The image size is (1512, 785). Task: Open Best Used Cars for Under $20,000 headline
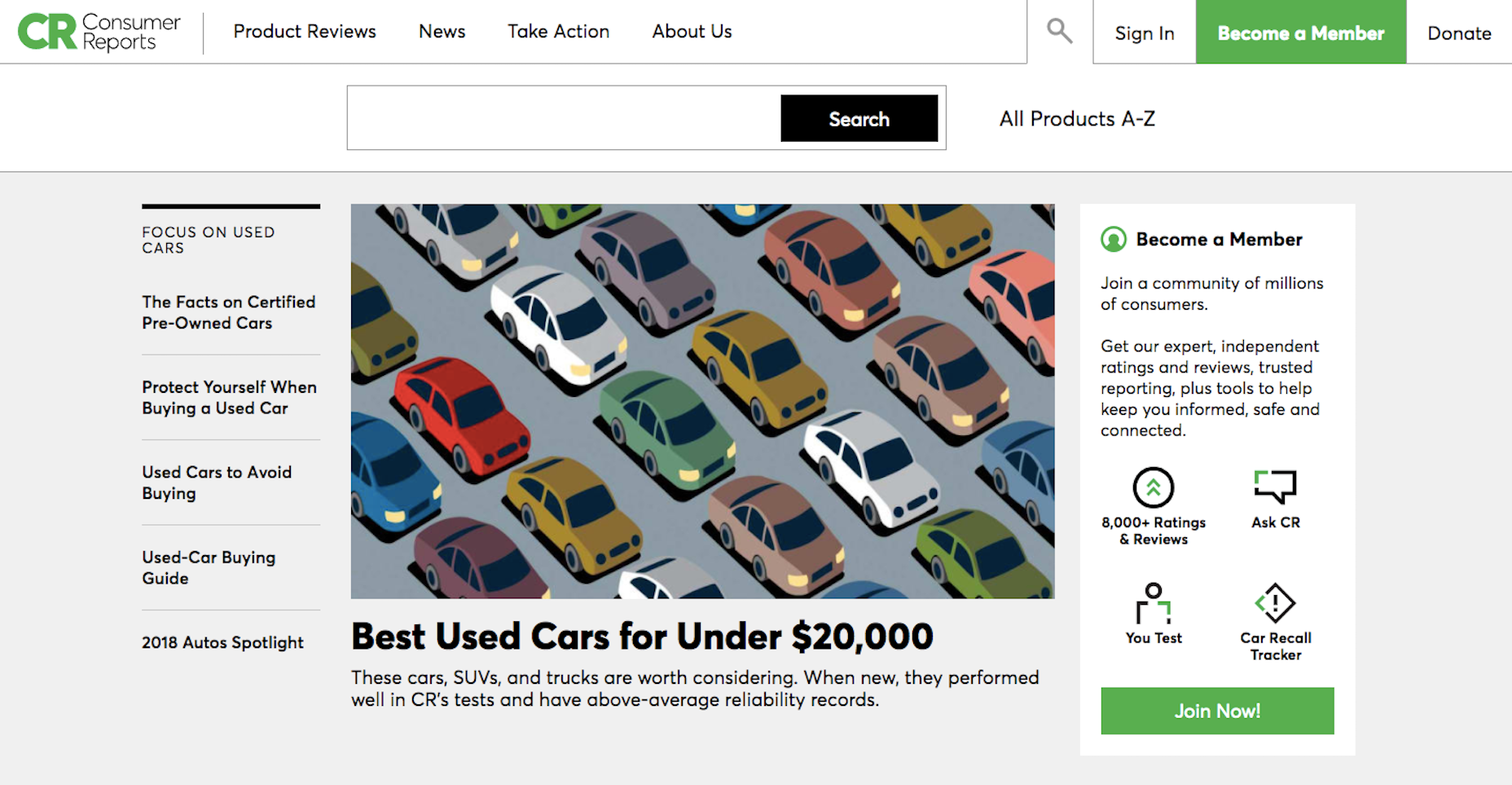coord(642,637)
